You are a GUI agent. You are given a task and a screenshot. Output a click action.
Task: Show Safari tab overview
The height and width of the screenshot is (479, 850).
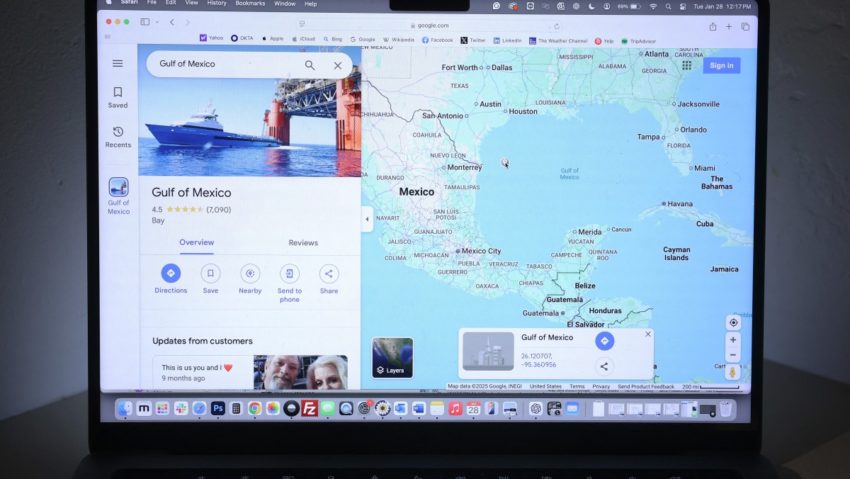click(x=745, y=27)
